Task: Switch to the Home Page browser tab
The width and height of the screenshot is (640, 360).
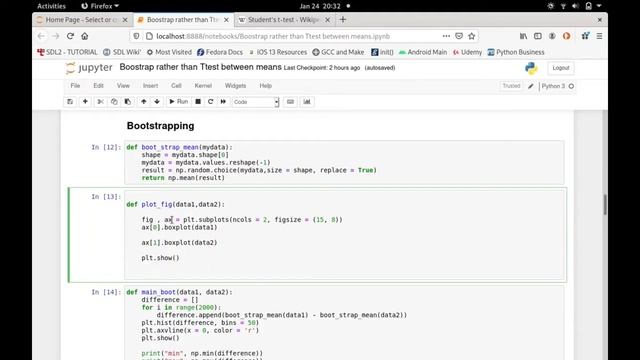Action: click(x=82, y=20)
